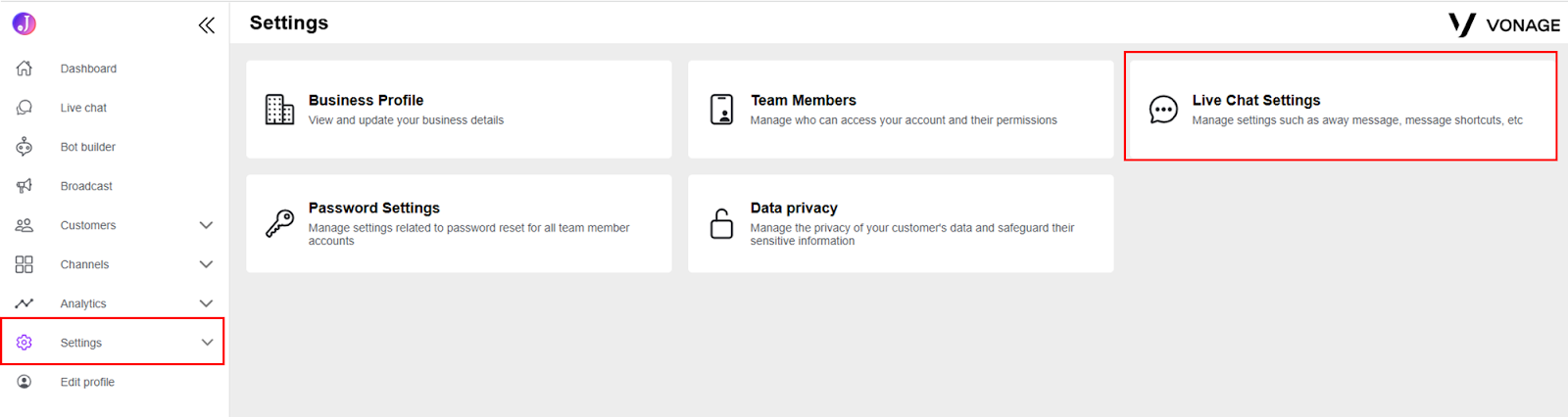
Task: Click the Dashboard home icon
Action: (24, 69)
